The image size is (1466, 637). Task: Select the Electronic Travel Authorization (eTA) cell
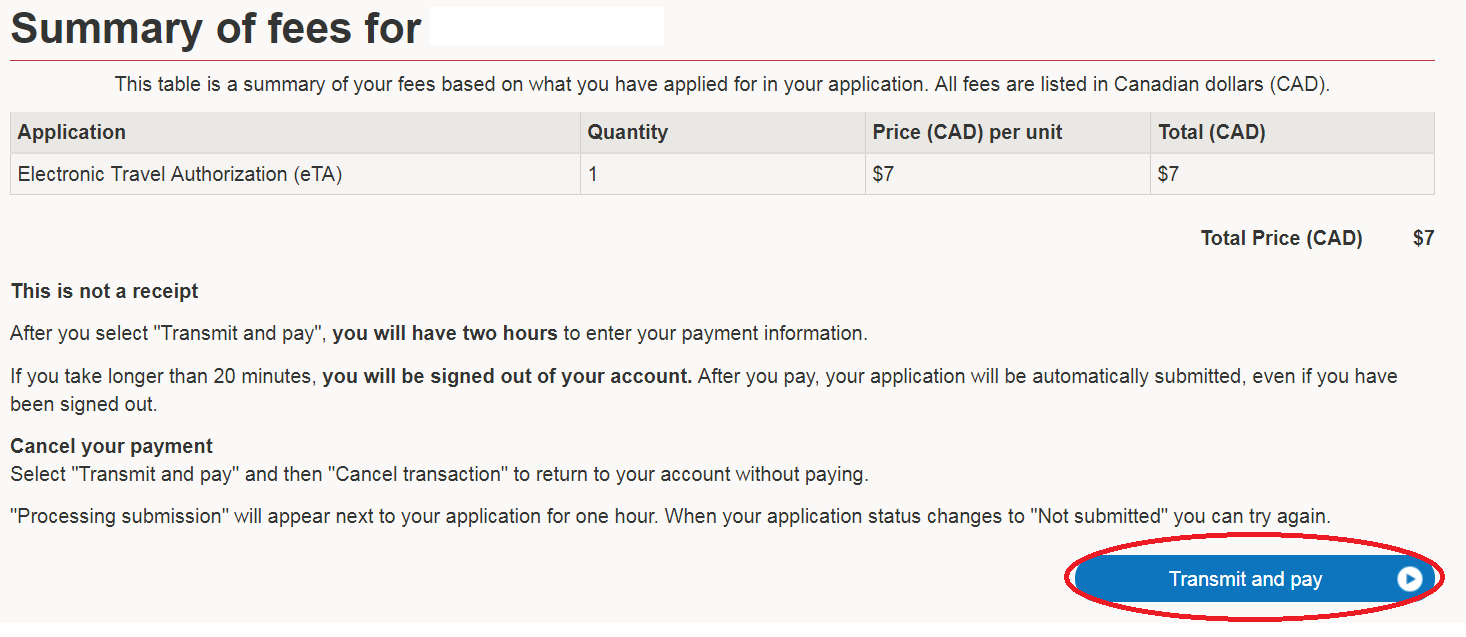pyautogui.click(x=295, y=174)
